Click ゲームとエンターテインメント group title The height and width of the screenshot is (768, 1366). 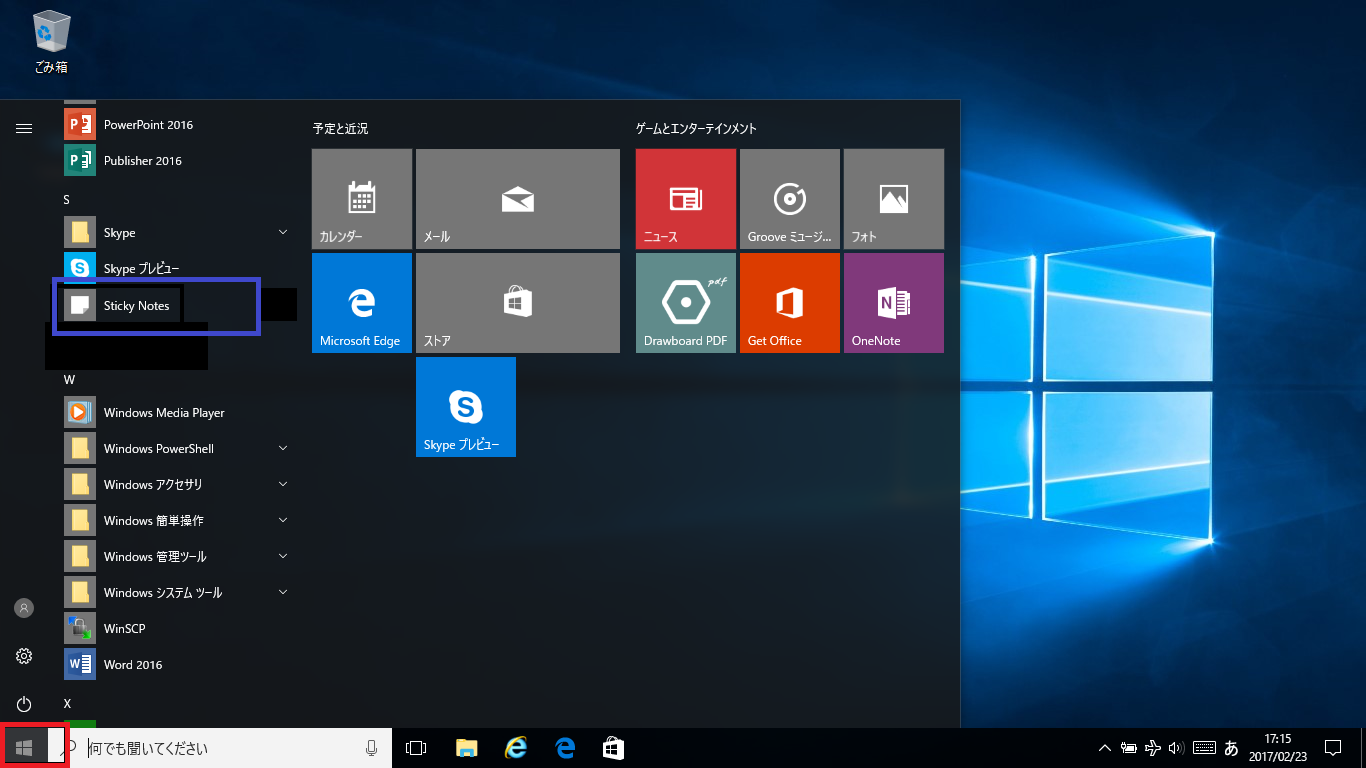tap(696, 129)
